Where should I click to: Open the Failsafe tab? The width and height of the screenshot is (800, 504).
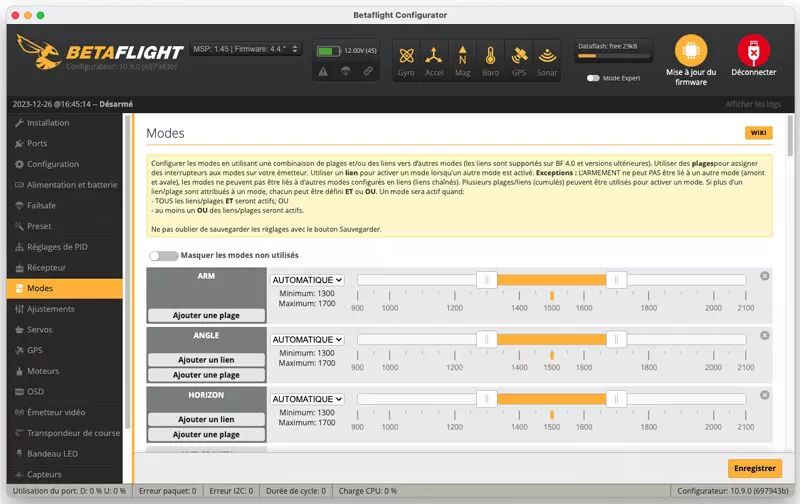click(64, 206)
